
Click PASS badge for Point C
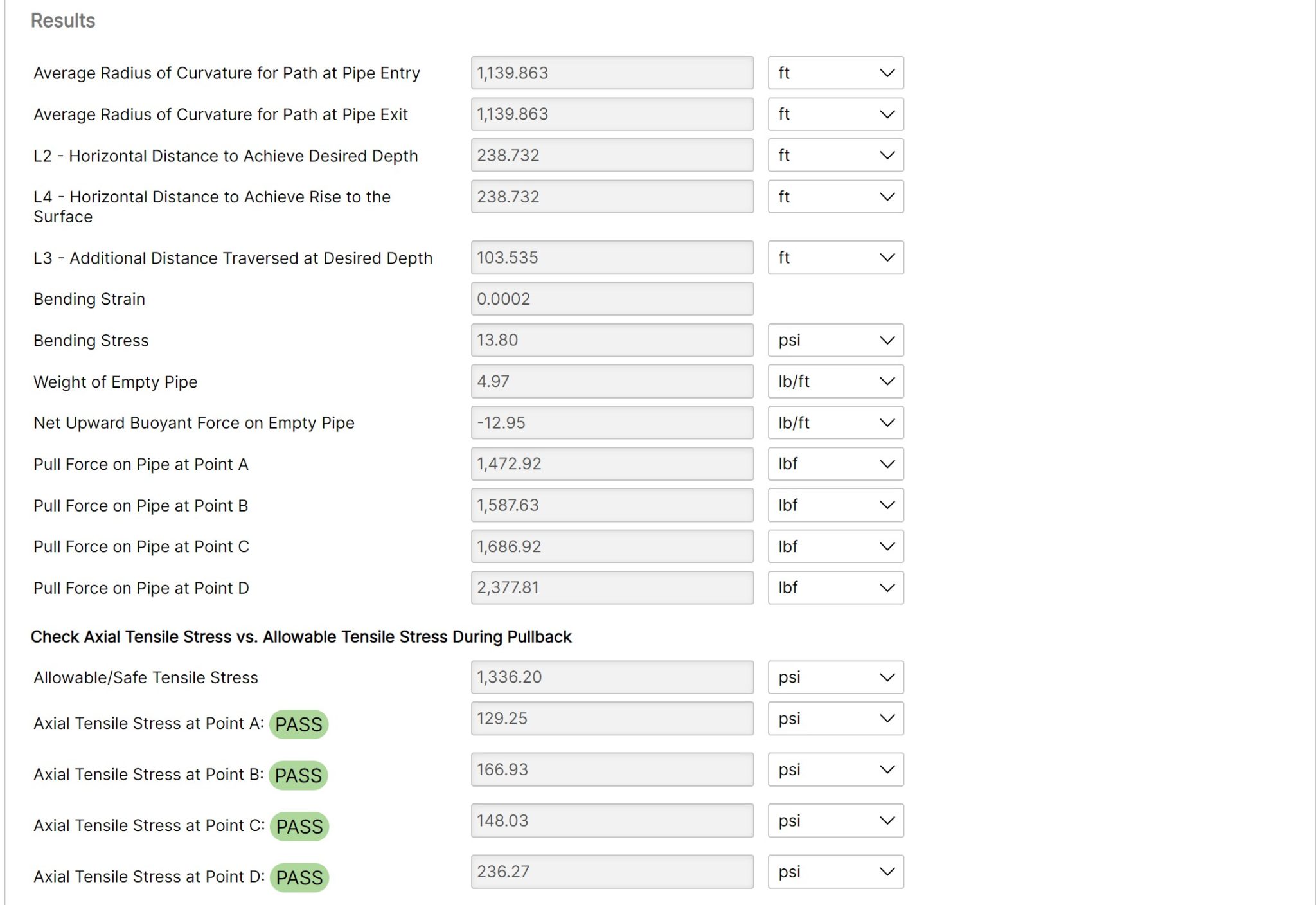pyautogui.click(x=299, y=826)
